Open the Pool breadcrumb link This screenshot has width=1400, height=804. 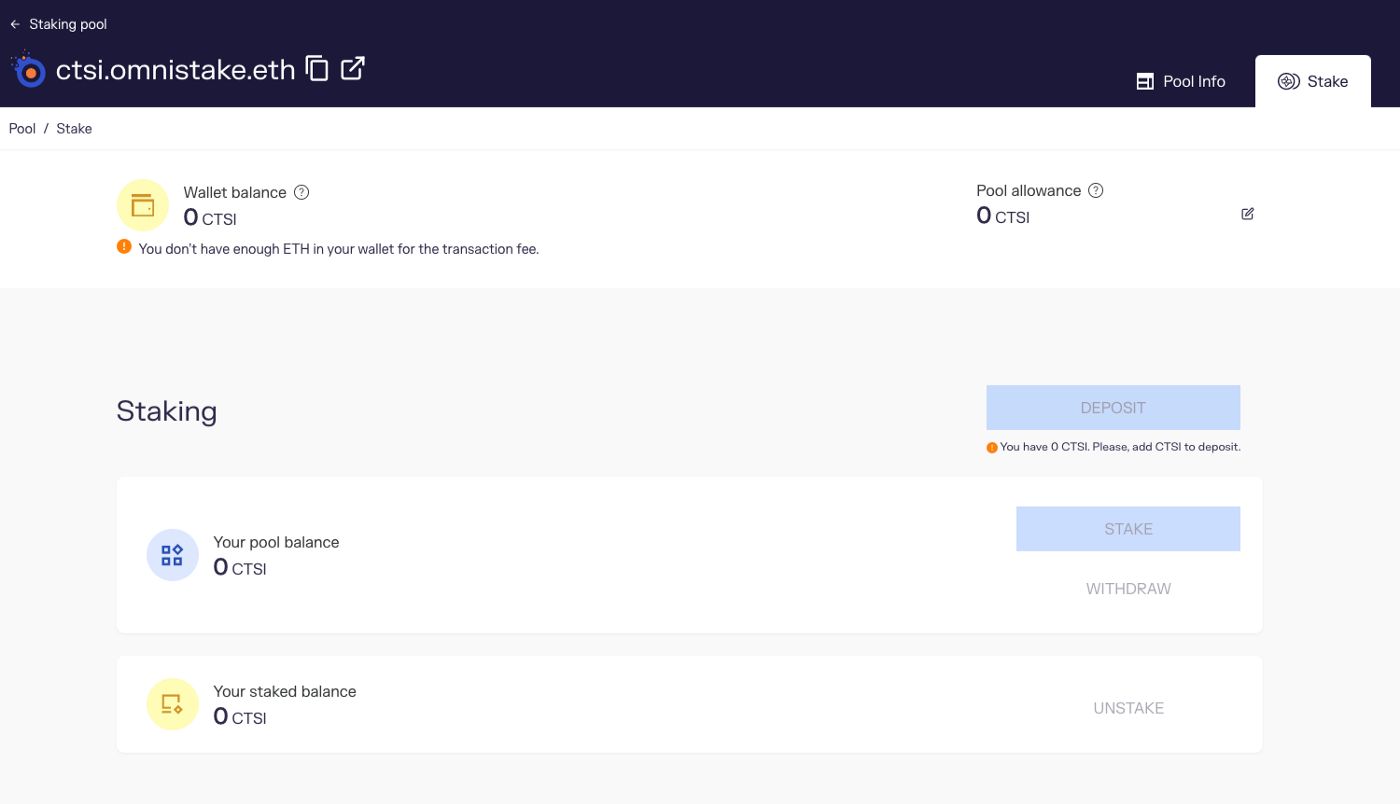[22, 129]
